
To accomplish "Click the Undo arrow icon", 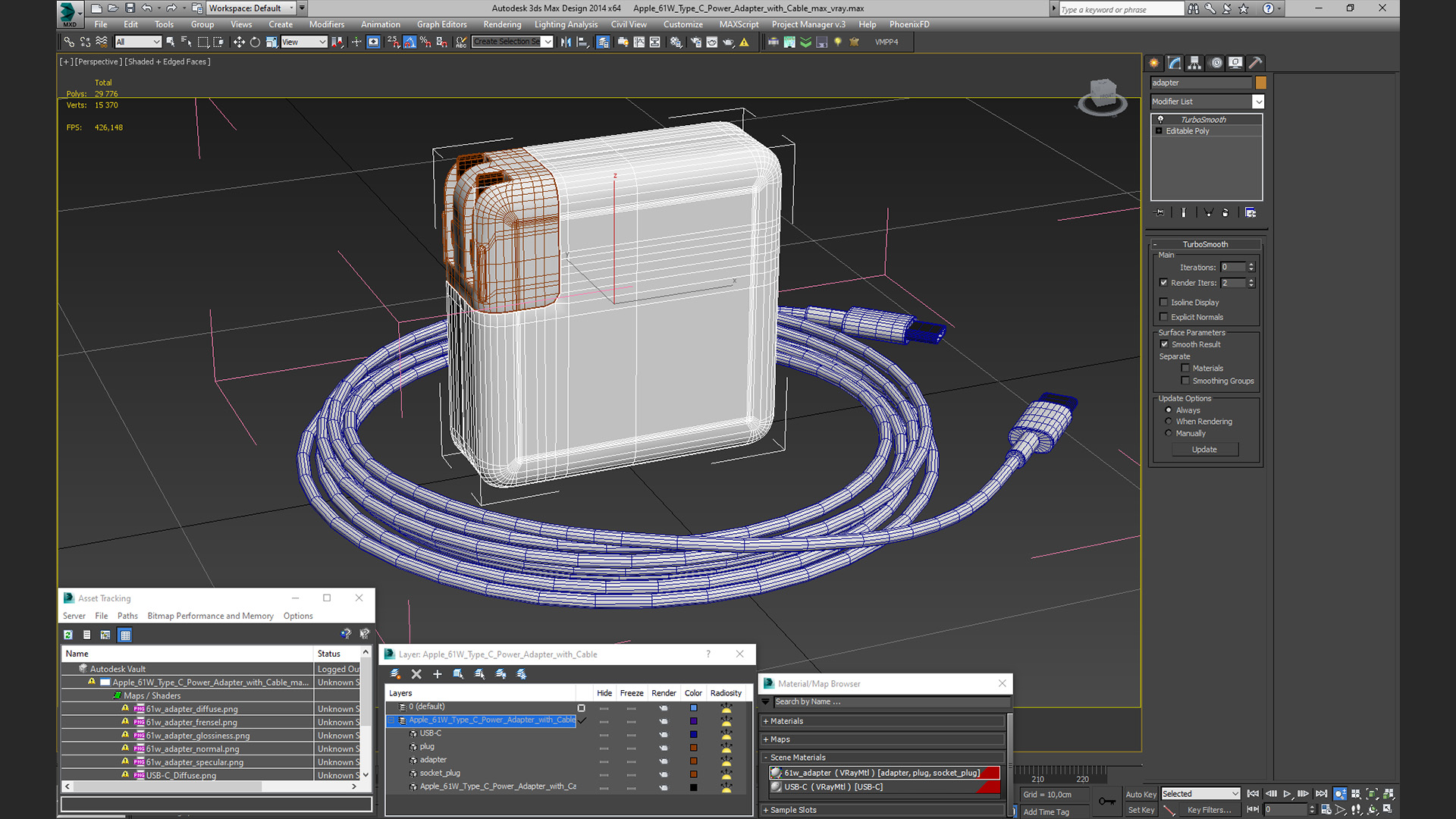I will coord(146,8).
